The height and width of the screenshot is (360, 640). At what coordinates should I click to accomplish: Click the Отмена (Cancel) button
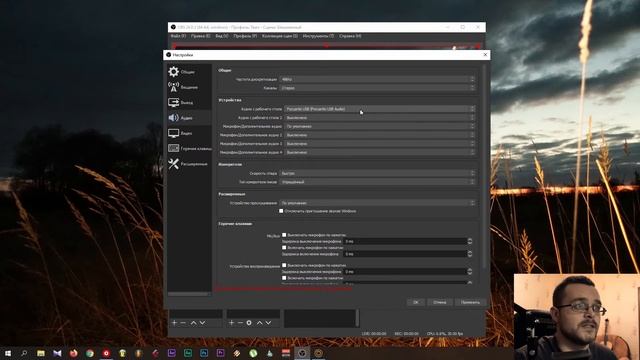click(440, 302)
